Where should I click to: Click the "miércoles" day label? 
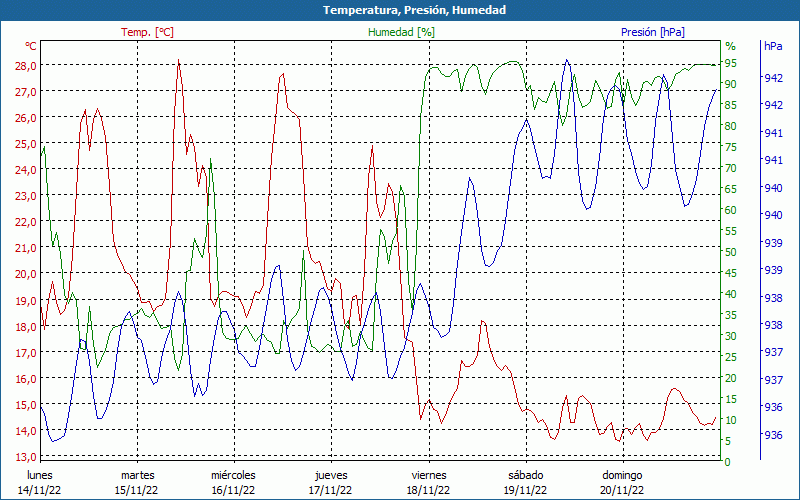(x=233, y=475)
